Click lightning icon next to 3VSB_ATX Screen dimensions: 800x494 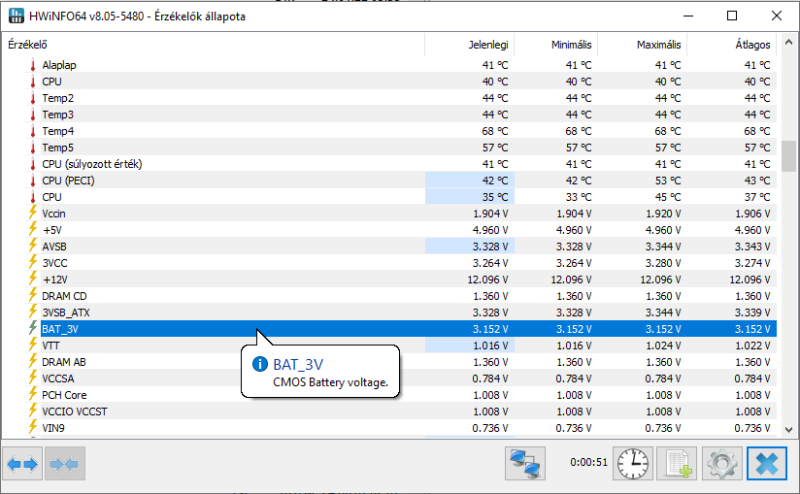click(x=33, y=311)
